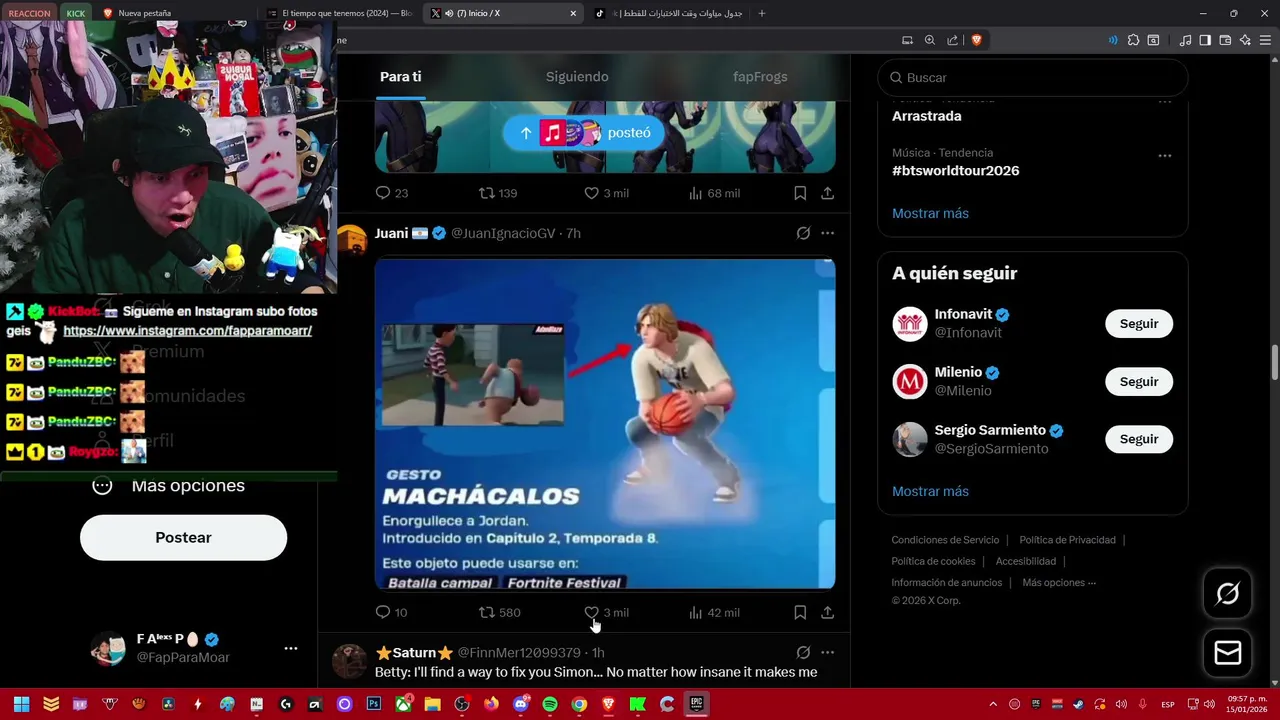Image resolution: width=1280 pixels, height=720 pixels.
Task: Open the messages floating button
Action: tap(1227, 653)
